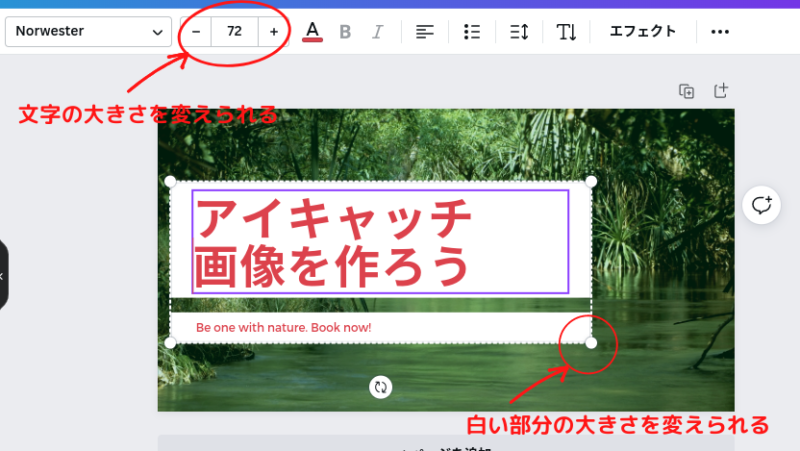Open more options three-dot menu
Viewport: 800px width, 451px height.
point(720,32)
